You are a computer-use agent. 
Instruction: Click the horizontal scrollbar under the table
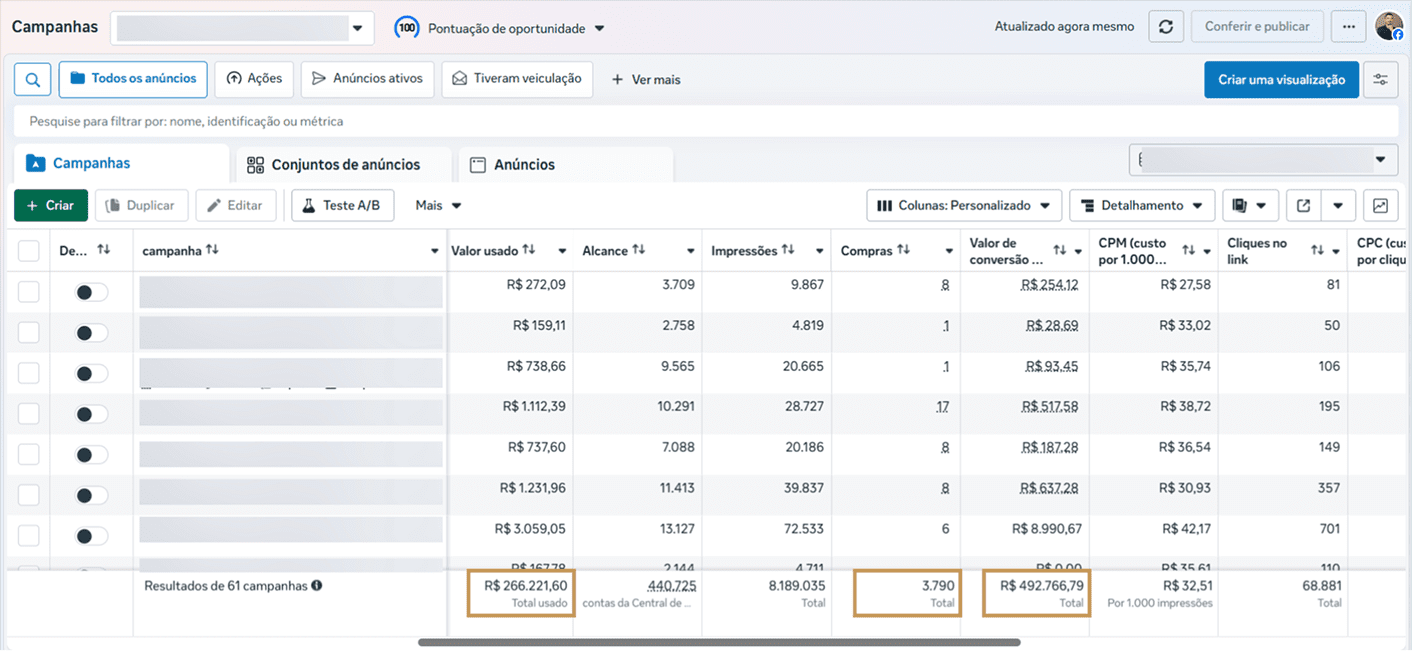[x=719, y=642]
